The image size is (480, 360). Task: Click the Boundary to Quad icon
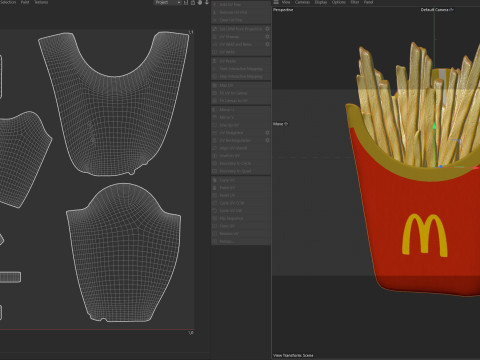(x=215, y=171)
